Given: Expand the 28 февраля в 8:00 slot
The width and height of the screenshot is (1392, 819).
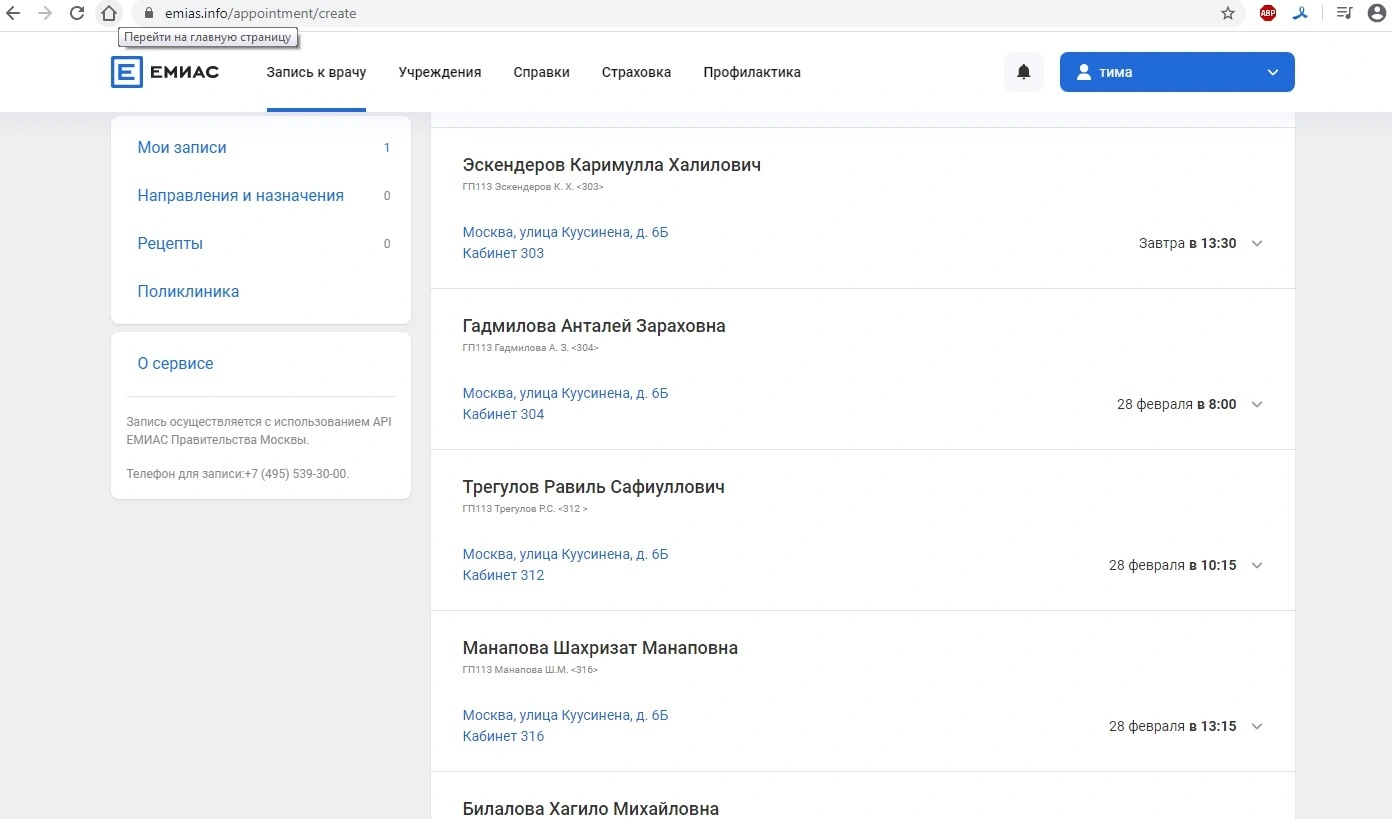Looking at the screenshot, I should pos(1257,405).
